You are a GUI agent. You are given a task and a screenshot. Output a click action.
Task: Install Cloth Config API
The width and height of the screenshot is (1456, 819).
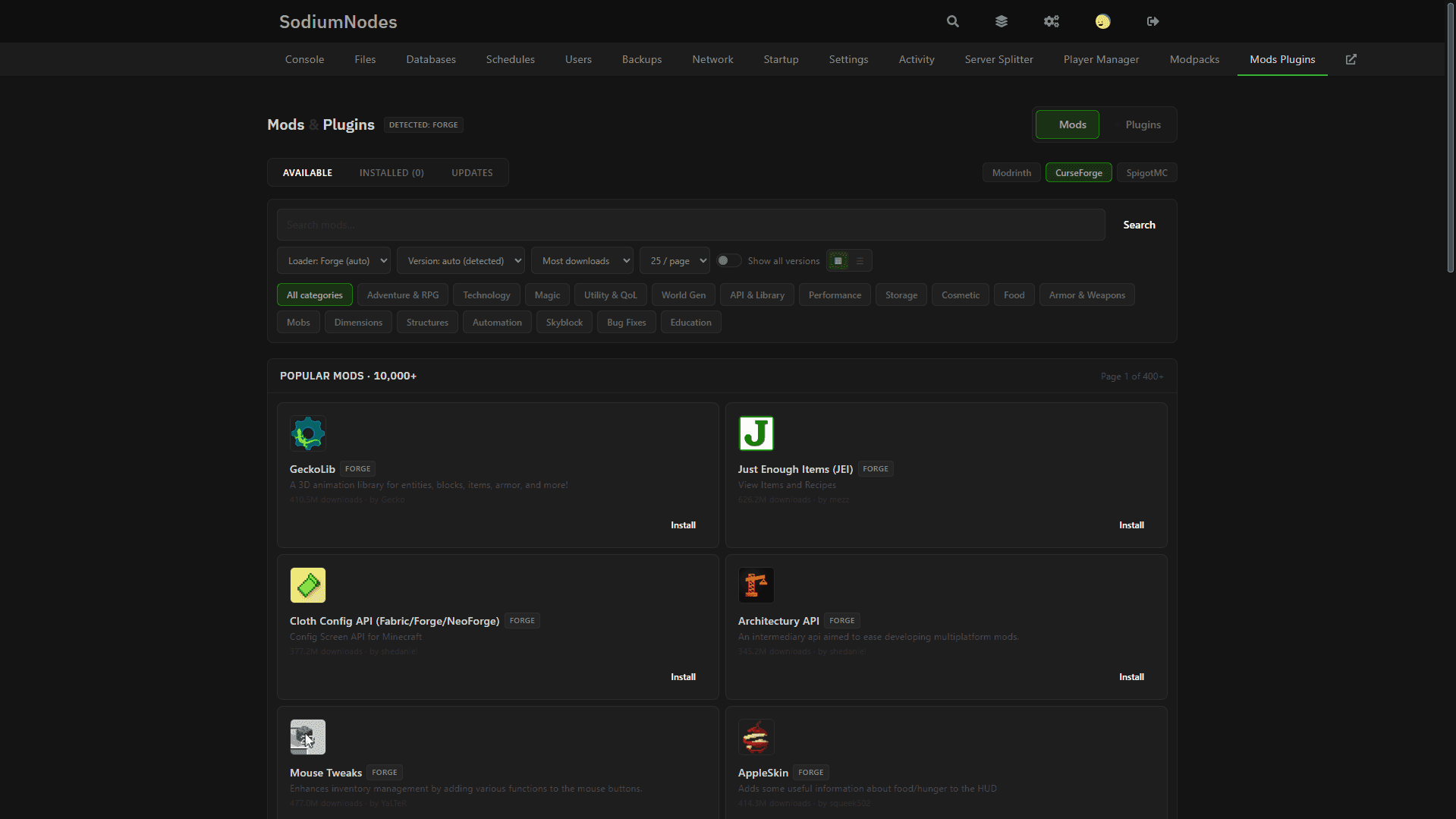coord(683,677)
